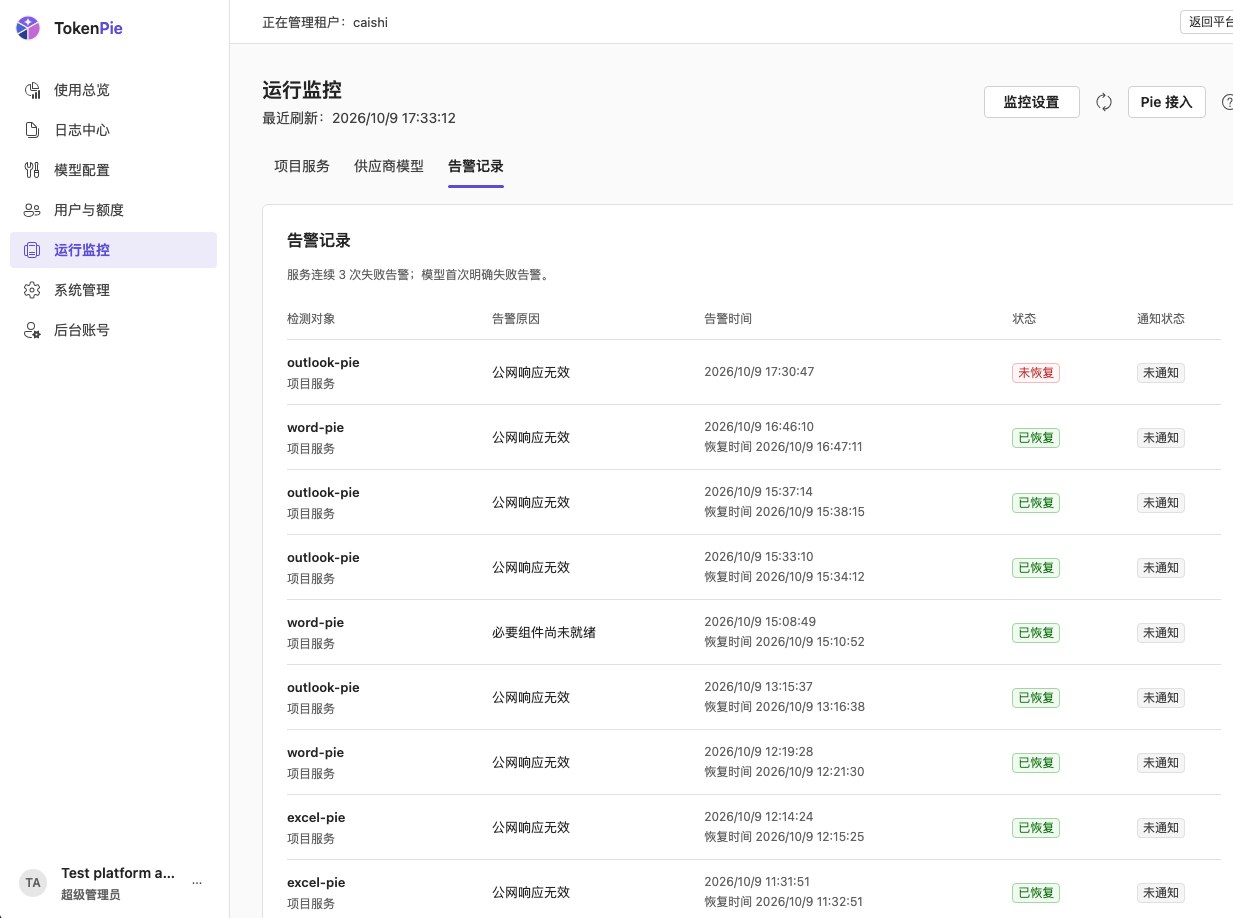Image resolution: width=1233 pixels, height=918 pixels.
Task: Click 未通知 tag for 17:30:47 alert
Action: [1161, 372]
